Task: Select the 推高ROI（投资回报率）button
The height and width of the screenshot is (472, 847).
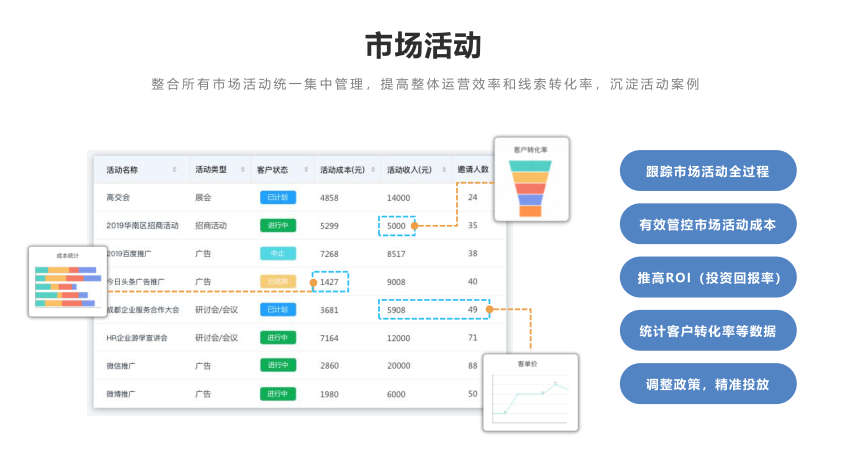Action: pos(708,277)
